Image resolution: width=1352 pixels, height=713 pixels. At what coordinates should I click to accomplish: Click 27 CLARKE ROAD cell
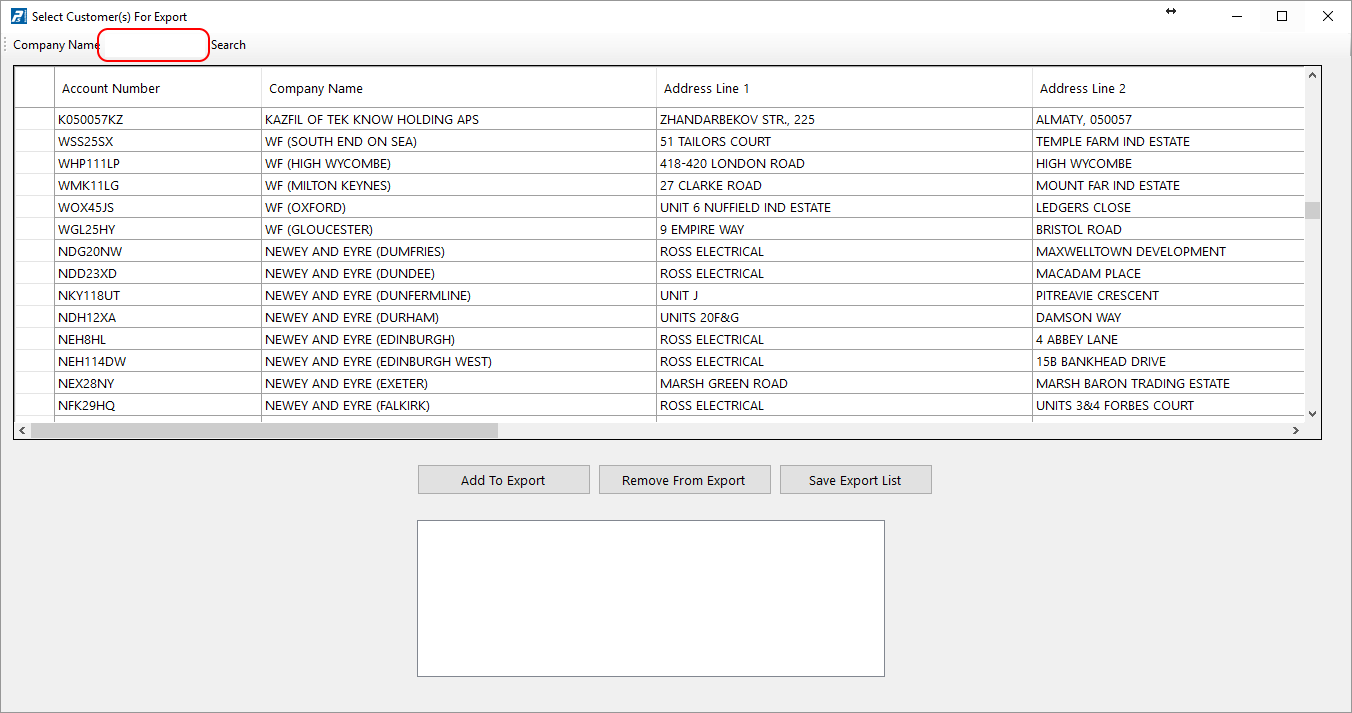[x=844, y=185]
